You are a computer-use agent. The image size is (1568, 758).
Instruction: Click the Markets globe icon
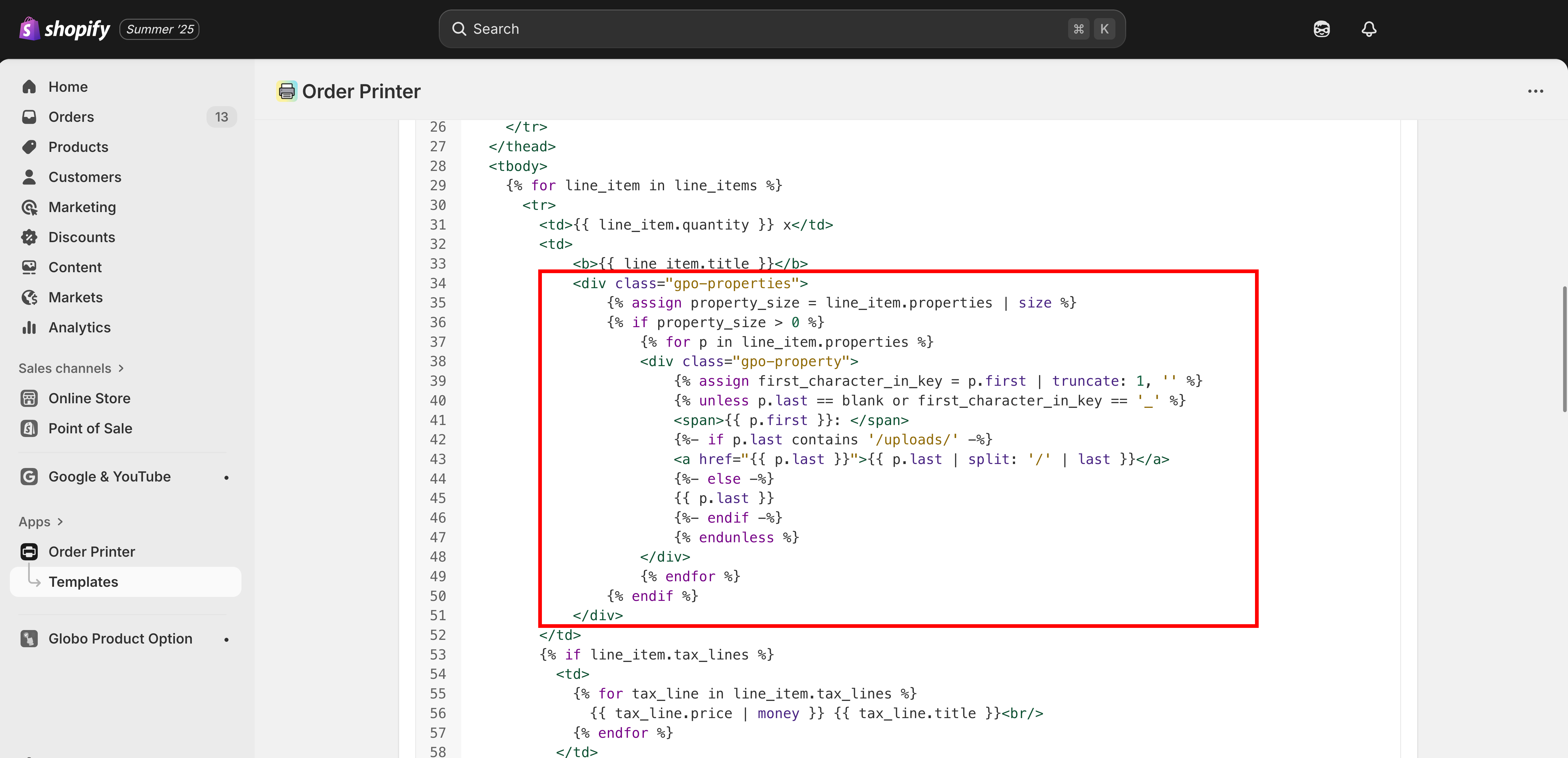click(x=29, y=297)
